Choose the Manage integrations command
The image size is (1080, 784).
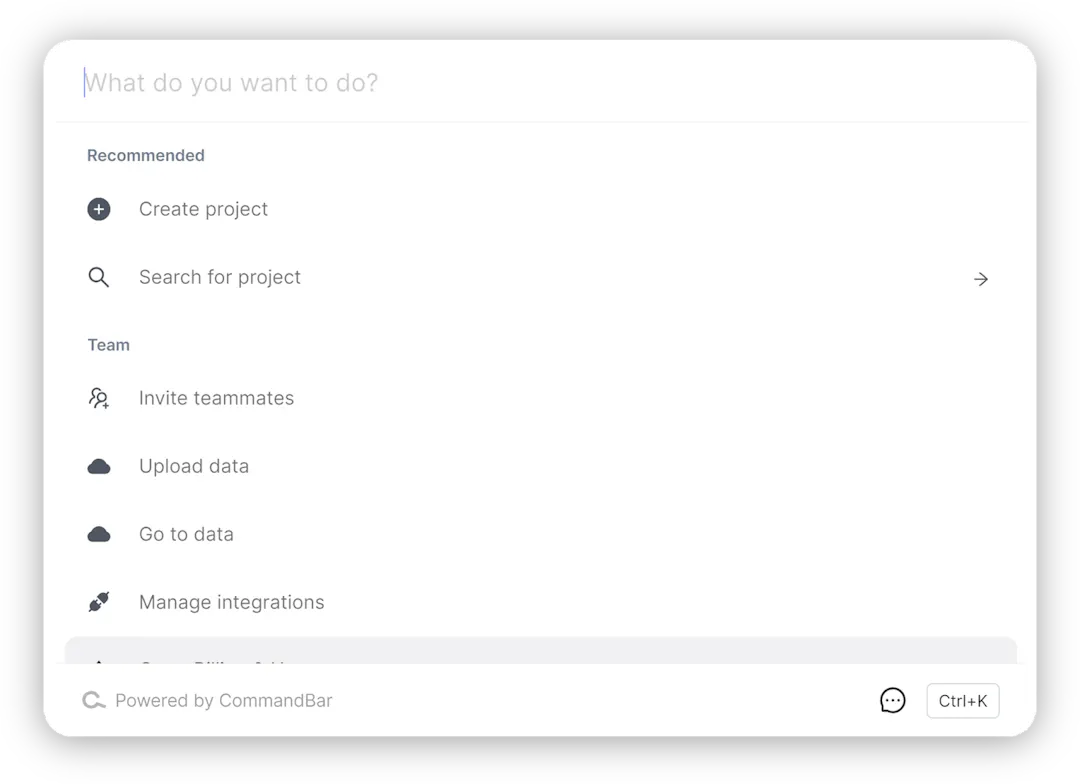231,602
